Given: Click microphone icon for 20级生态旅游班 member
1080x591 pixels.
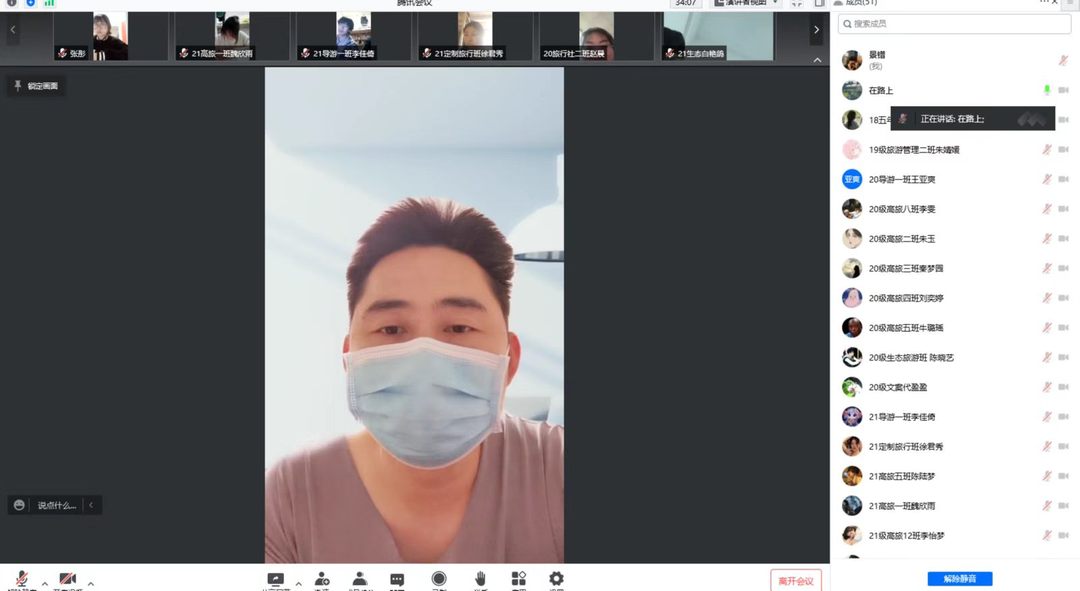Looking at the screenshot, I should click(1047, 357).
